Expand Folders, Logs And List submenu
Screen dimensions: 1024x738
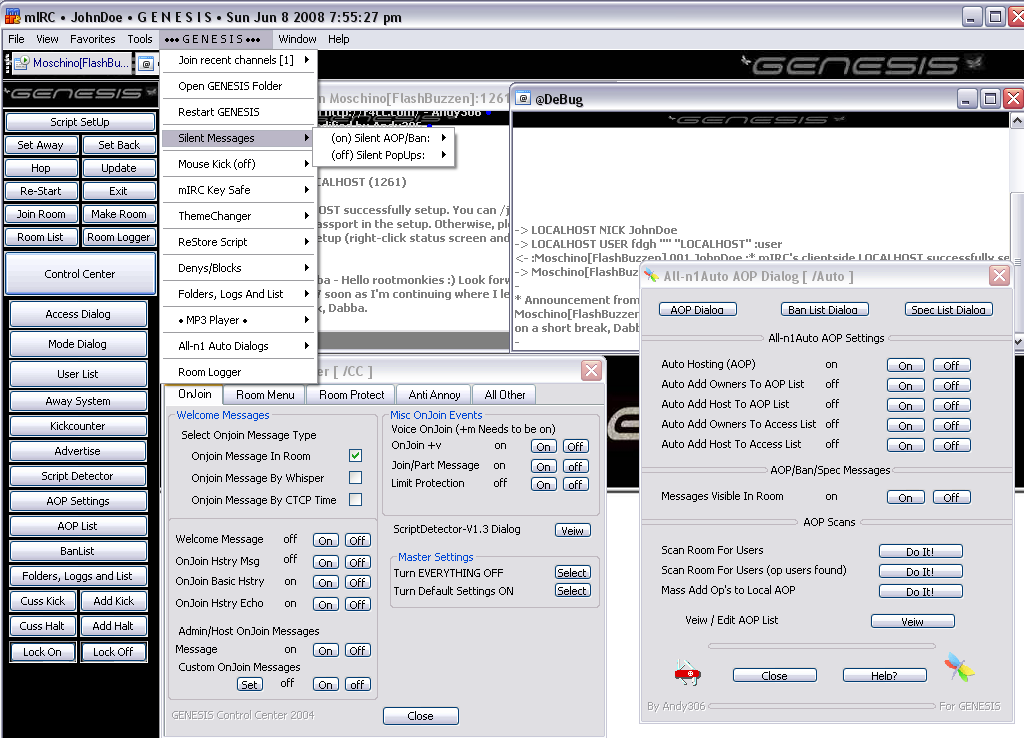239,294
